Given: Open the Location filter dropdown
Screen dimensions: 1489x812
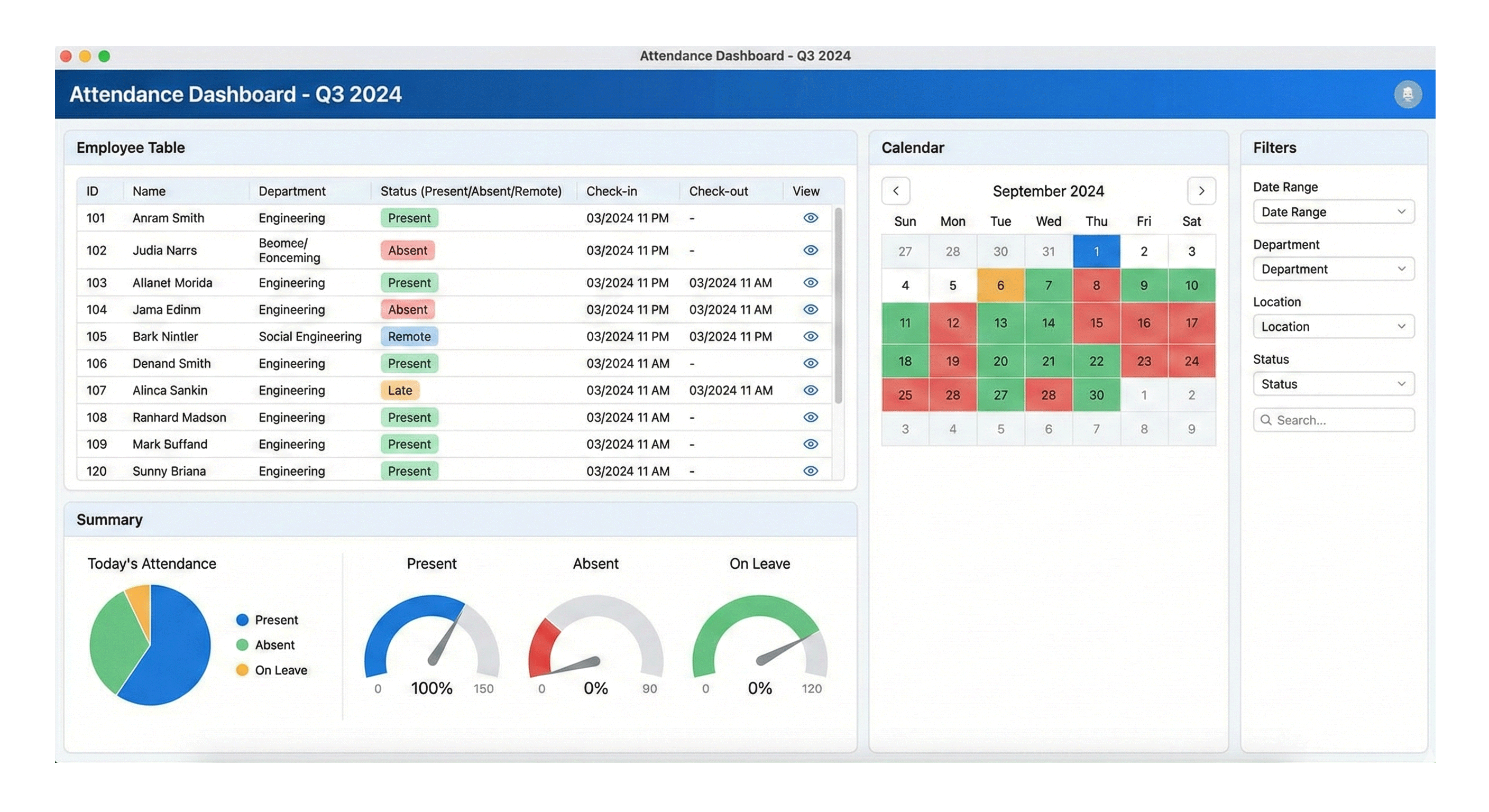Looking at the screenshot, I should tap(1333, 327).
